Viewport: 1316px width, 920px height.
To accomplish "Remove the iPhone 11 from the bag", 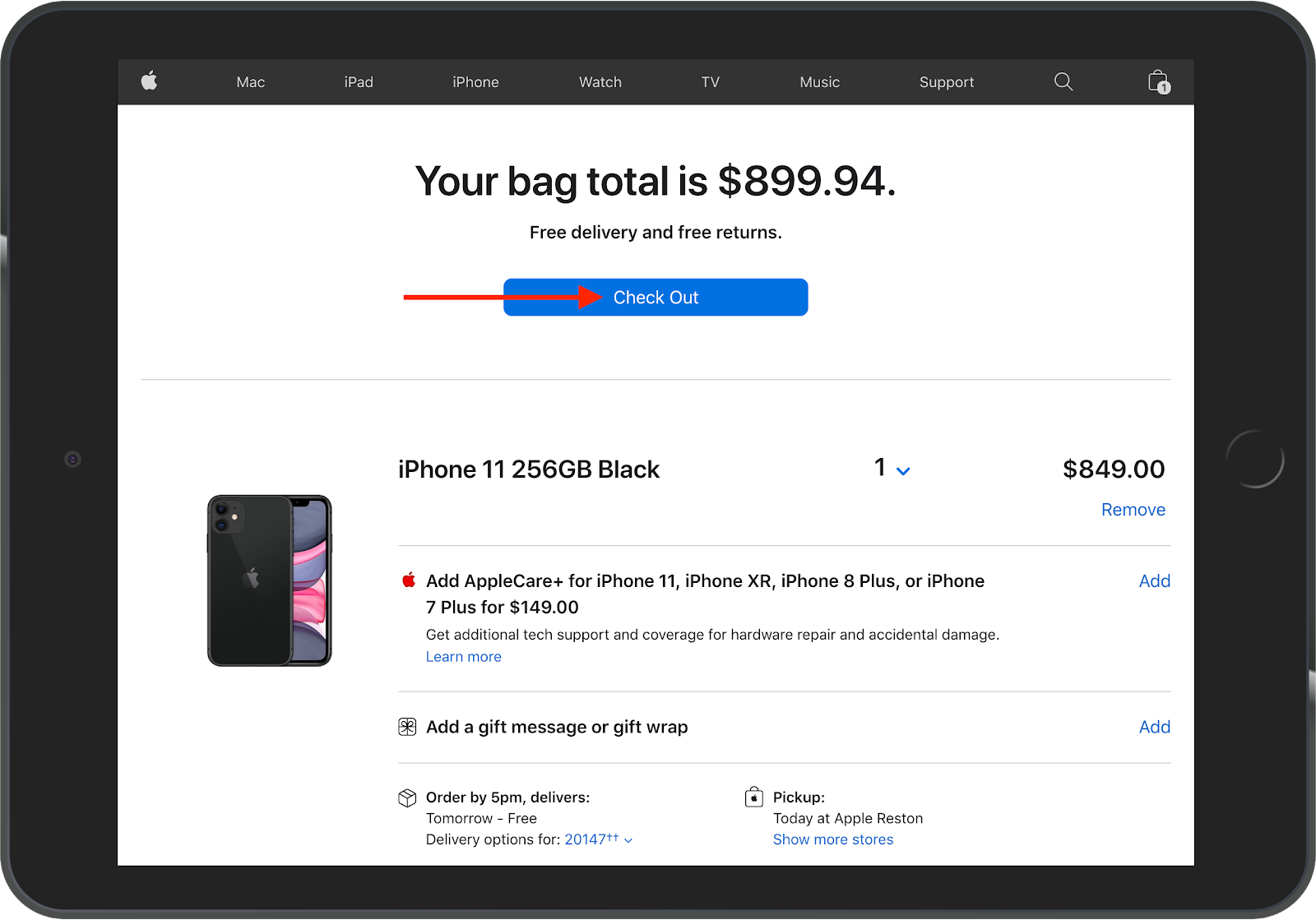I will pyautogui.click(x=1133, y=510).
